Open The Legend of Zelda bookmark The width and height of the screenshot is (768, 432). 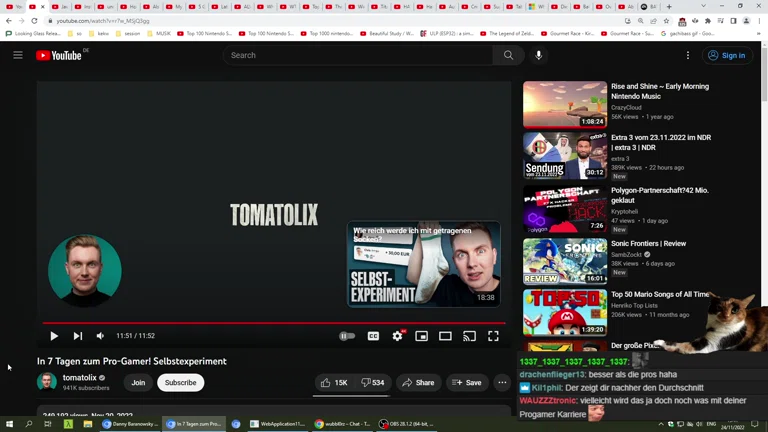[507, 34]
